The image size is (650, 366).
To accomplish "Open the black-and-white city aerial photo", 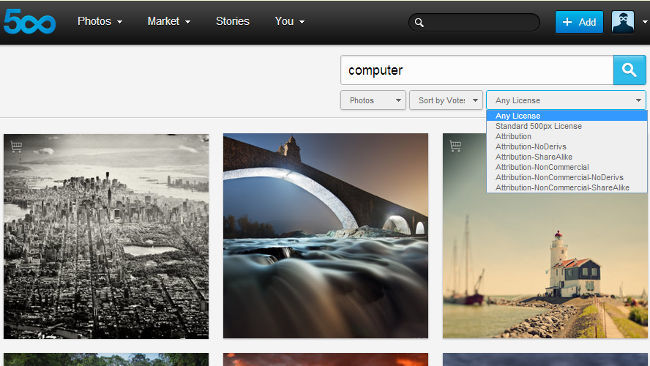I will pos(107,236).
